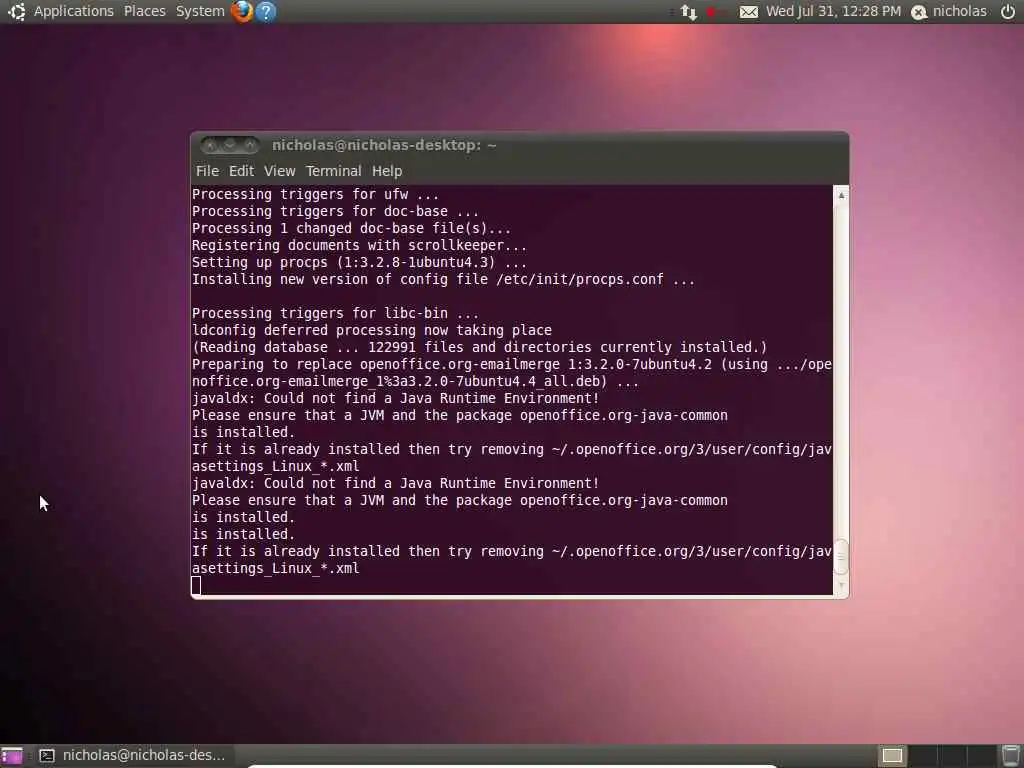The width and height of the screenshot is (1024, 768).
Task: Click 'Setting up procps' output line
Action: pyautogui.click(x=359, y=263)
